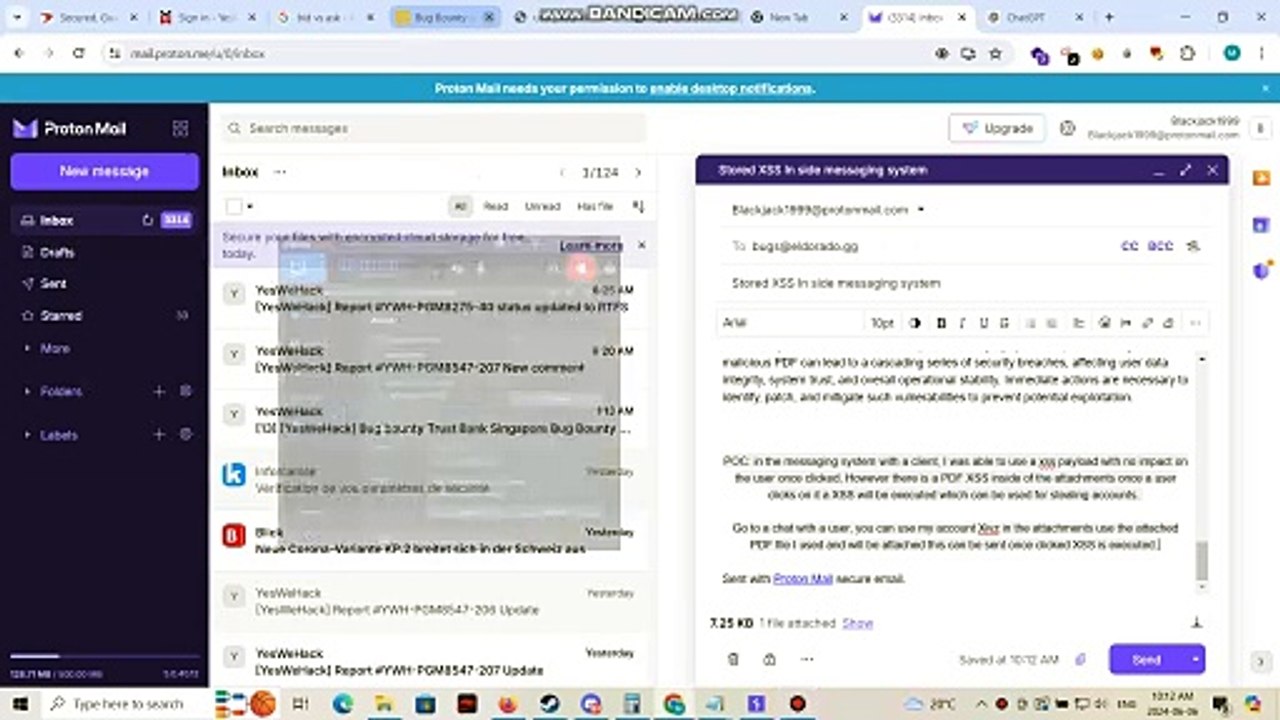
Task: Open text alignment options
Action: point(1078,323)
